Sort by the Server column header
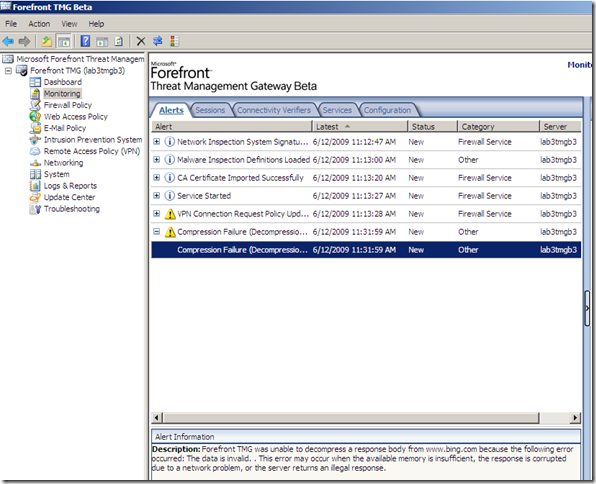Viewport: 596px width, 484px height. tap(560, 127)
